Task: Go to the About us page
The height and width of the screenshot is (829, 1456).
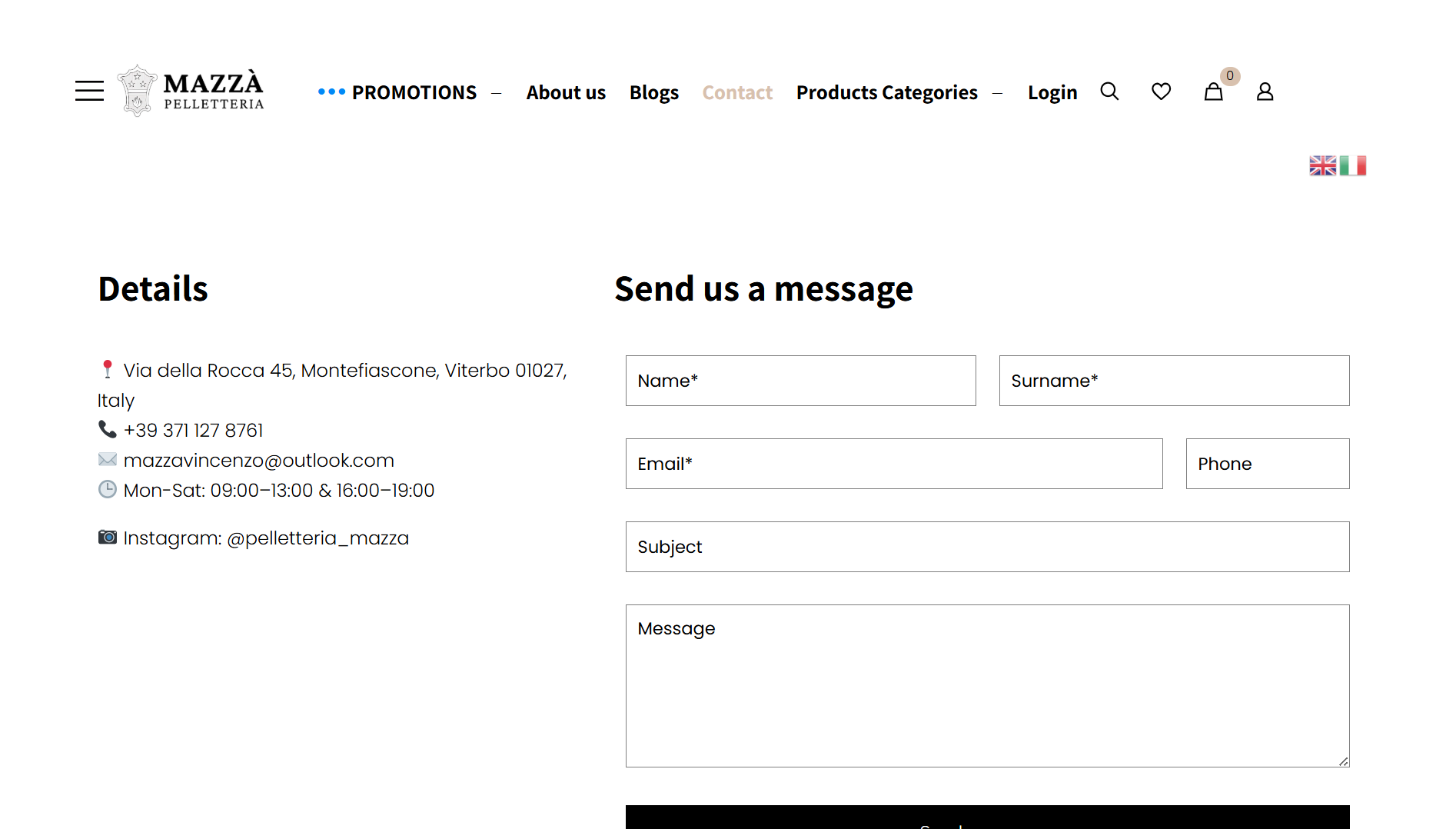Action: 566,93
